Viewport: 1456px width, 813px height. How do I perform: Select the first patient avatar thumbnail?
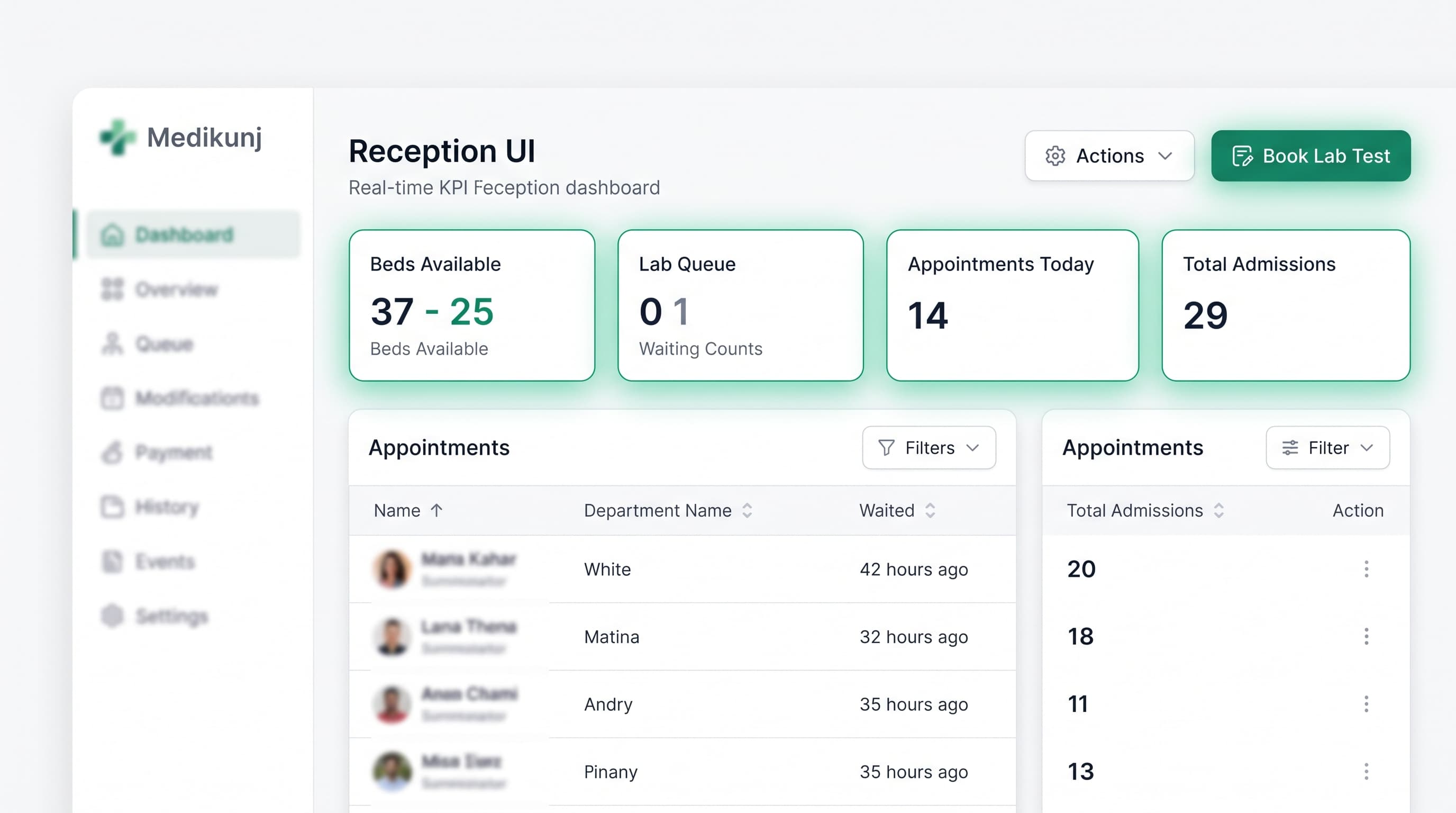tap(392, 569)
